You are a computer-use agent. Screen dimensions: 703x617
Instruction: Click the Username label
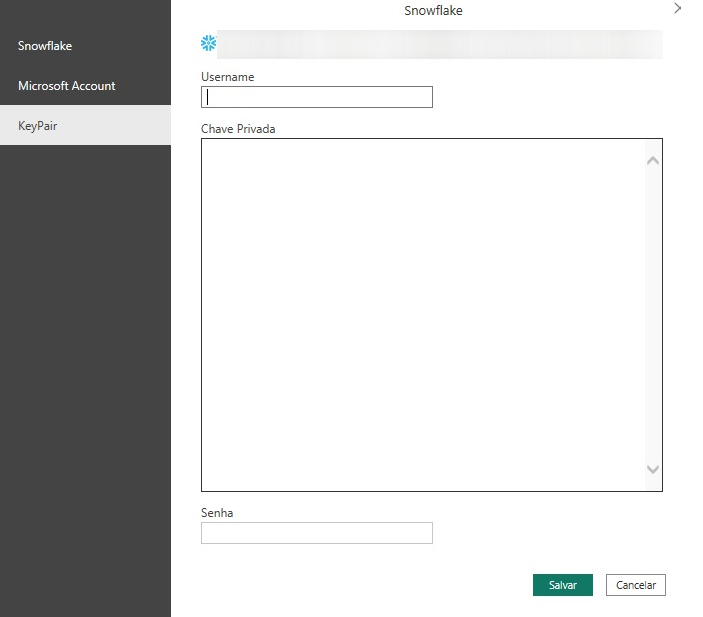228,77
